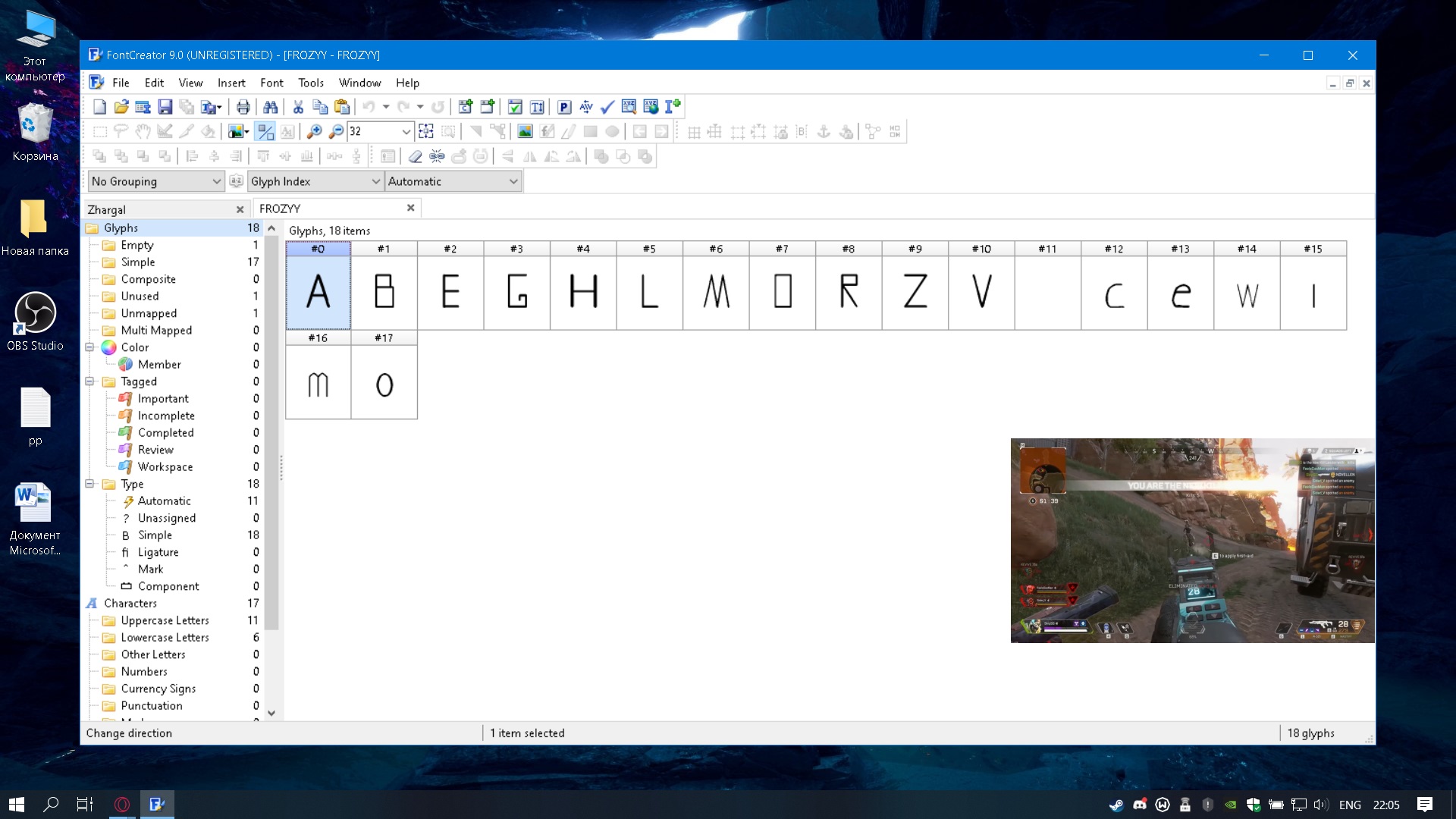Click the Font Properties table icon
The width and height of the screenshot is (1456, 819).
[143, 107]
